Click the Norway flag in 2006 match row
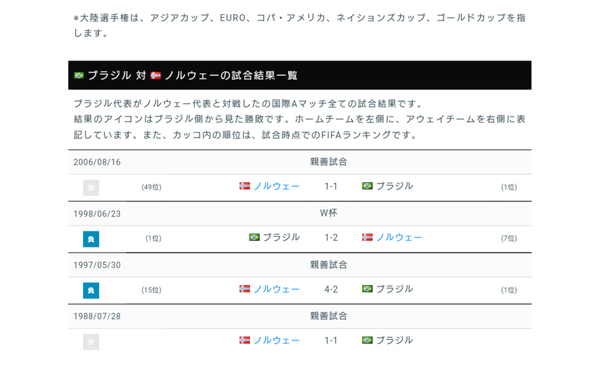 245,186
